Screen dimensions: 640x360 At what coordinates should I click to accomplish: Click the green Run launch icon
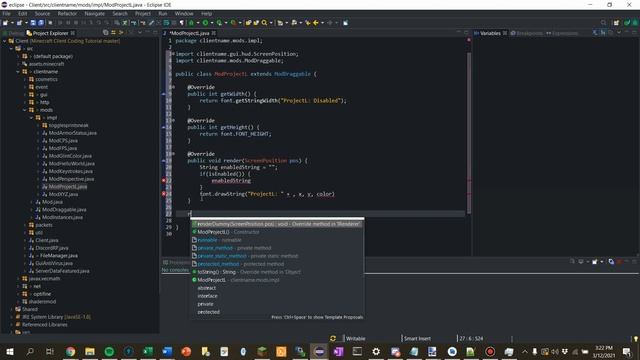[206, 23]
